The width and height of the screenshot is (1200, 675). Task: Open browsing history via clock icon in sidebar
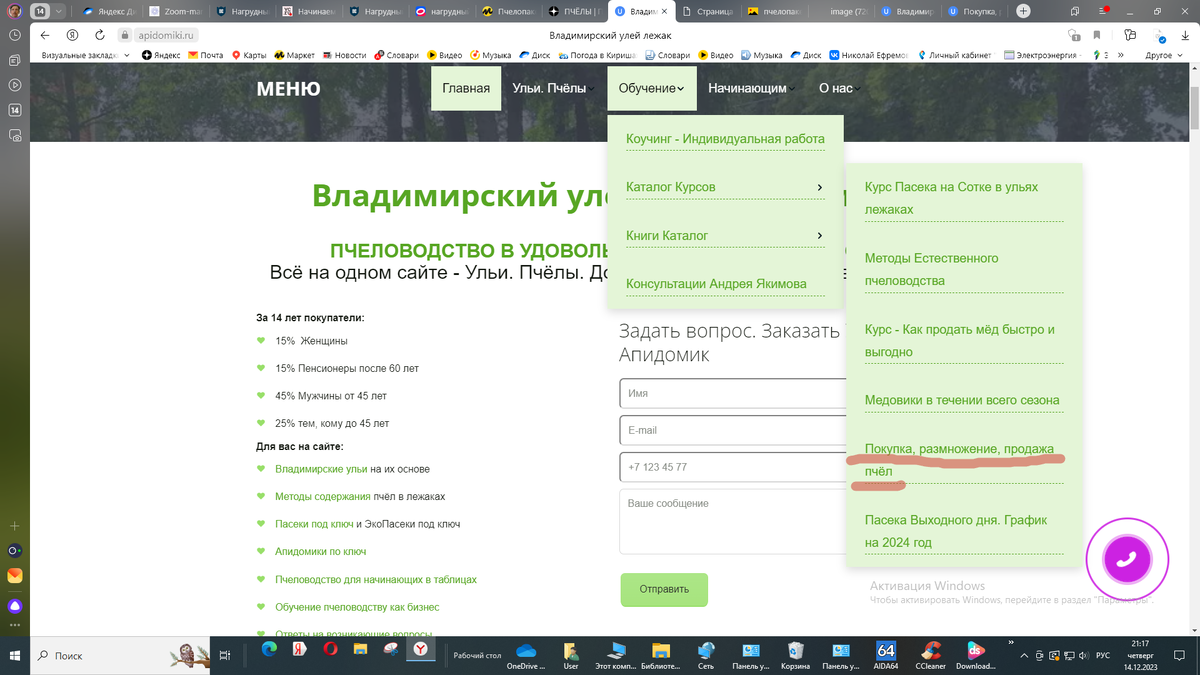pyautogui.click(x=13, y=34)
